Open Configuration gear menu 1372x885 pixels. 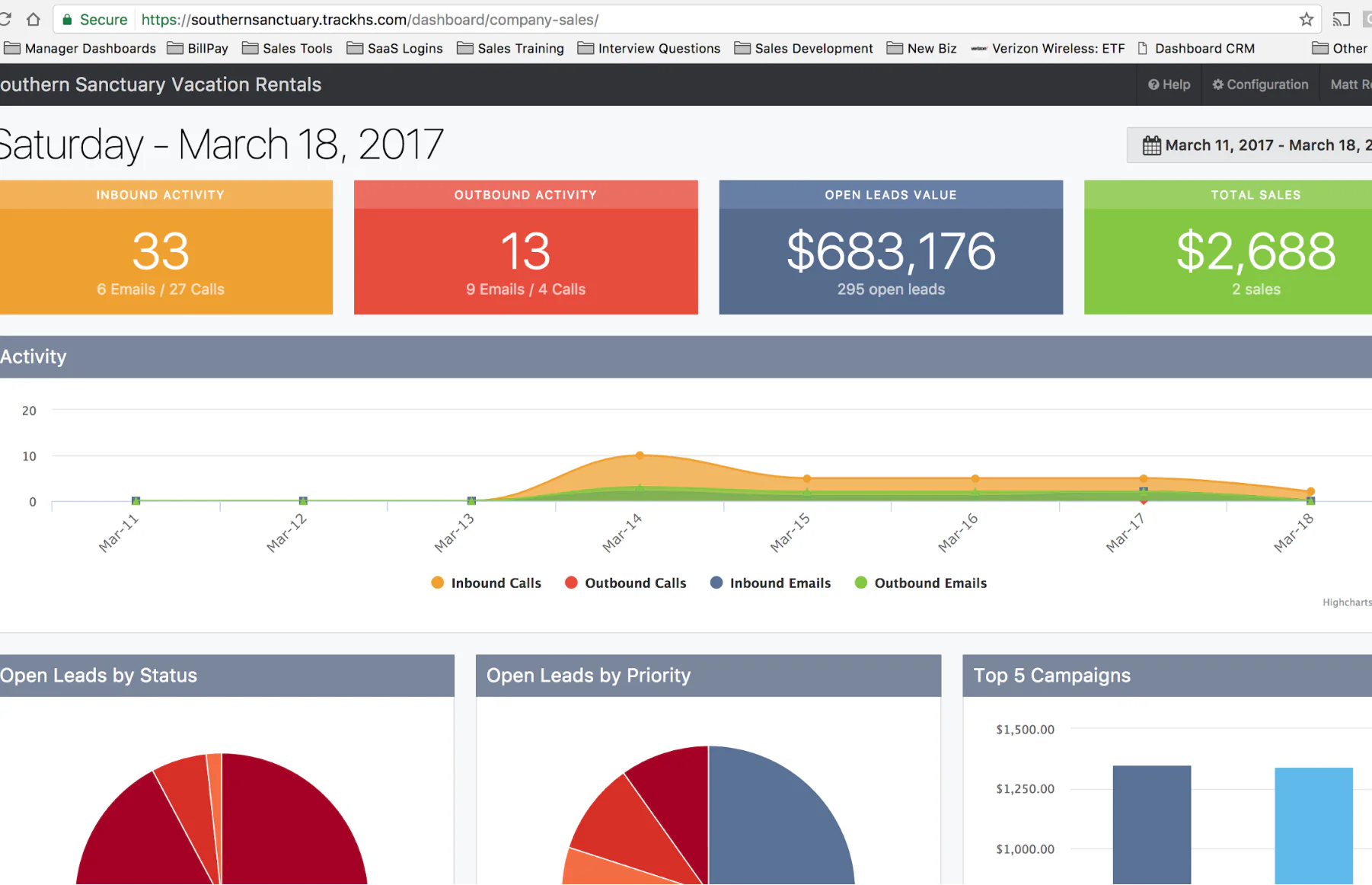tap(1260, 85)
